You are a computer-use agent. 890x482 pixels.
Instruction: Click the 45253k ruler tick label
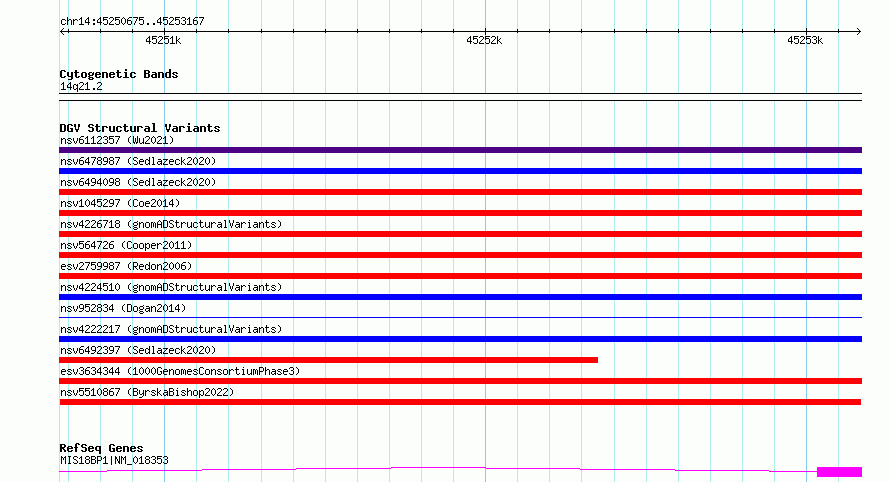coord(805,40)
